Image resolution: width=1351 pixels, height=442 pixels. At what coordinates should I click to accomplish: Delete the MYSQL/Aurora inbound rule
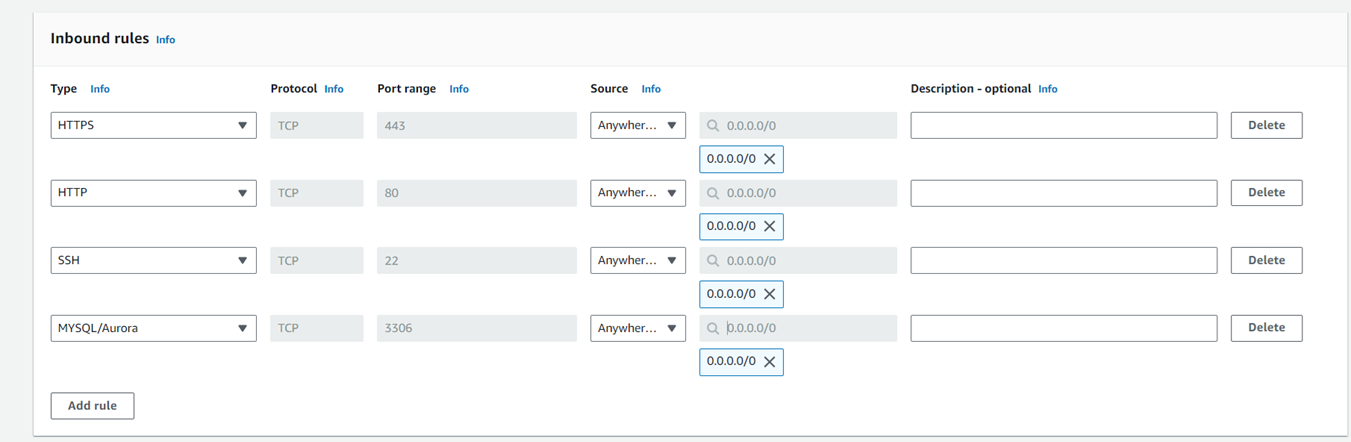(x=1266, y=328)
